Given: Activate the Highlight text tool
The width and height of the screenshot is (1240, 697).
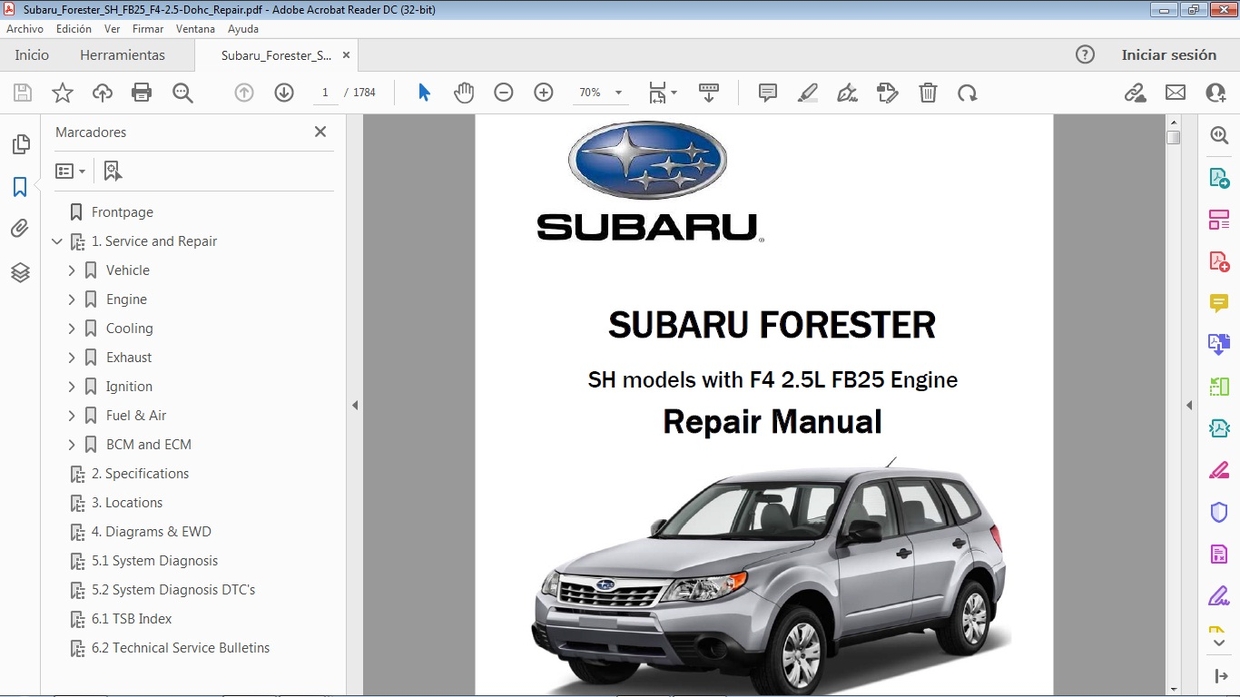Looking at the screenshot, I should pos(807,92).
